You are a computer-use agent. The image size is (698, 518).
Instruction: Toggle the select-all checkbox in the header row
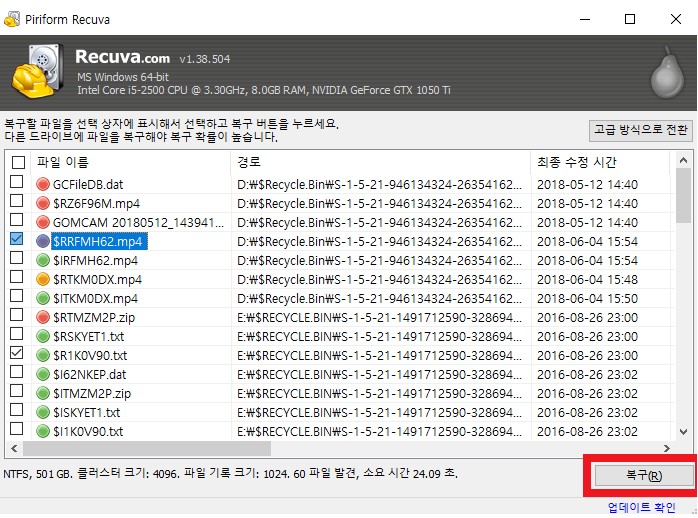point(18,162)
